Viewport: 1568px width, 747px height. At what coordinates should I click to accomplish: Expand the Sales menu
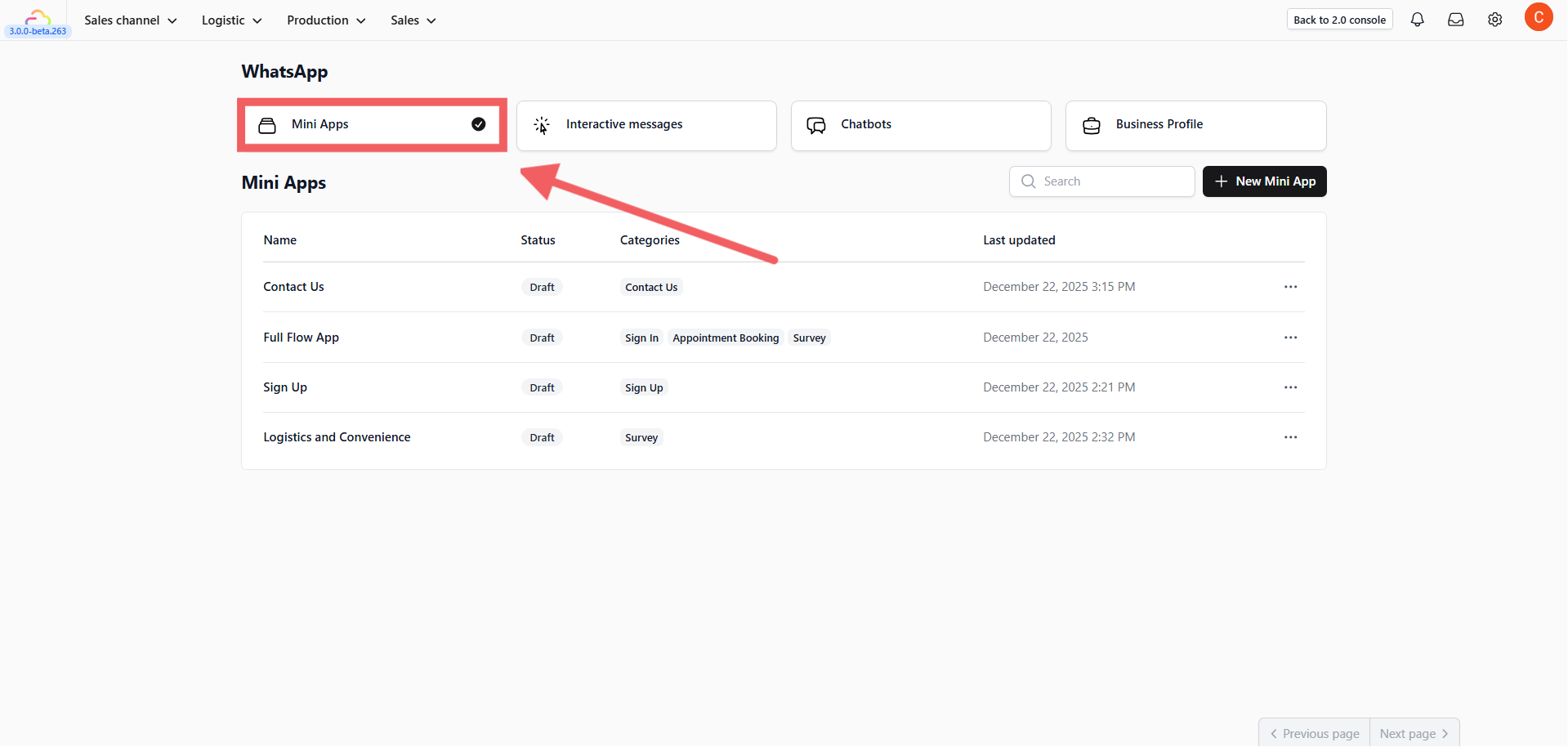[x=413, y=20]
